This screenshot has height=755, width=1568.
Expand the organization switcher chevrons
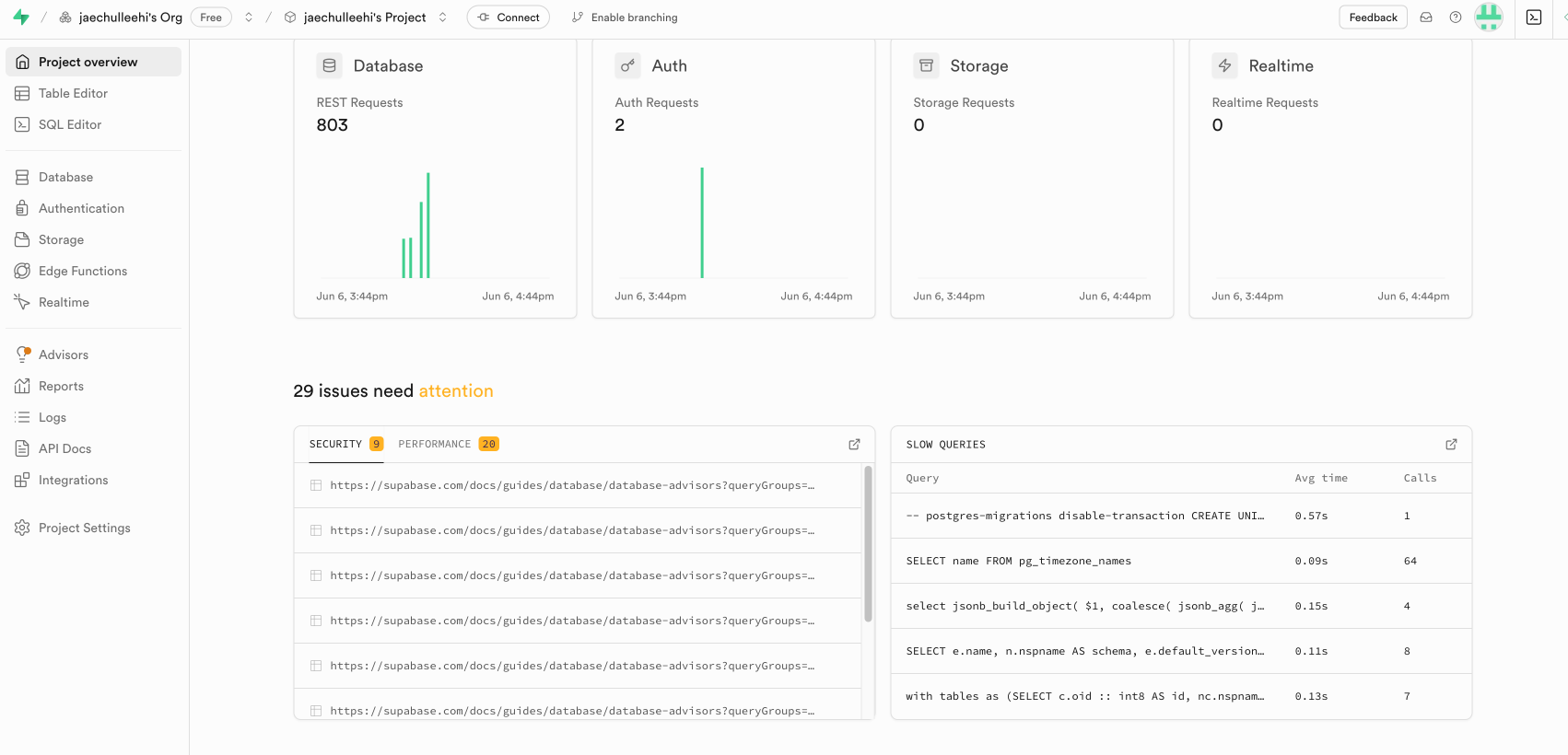[249, 17]
